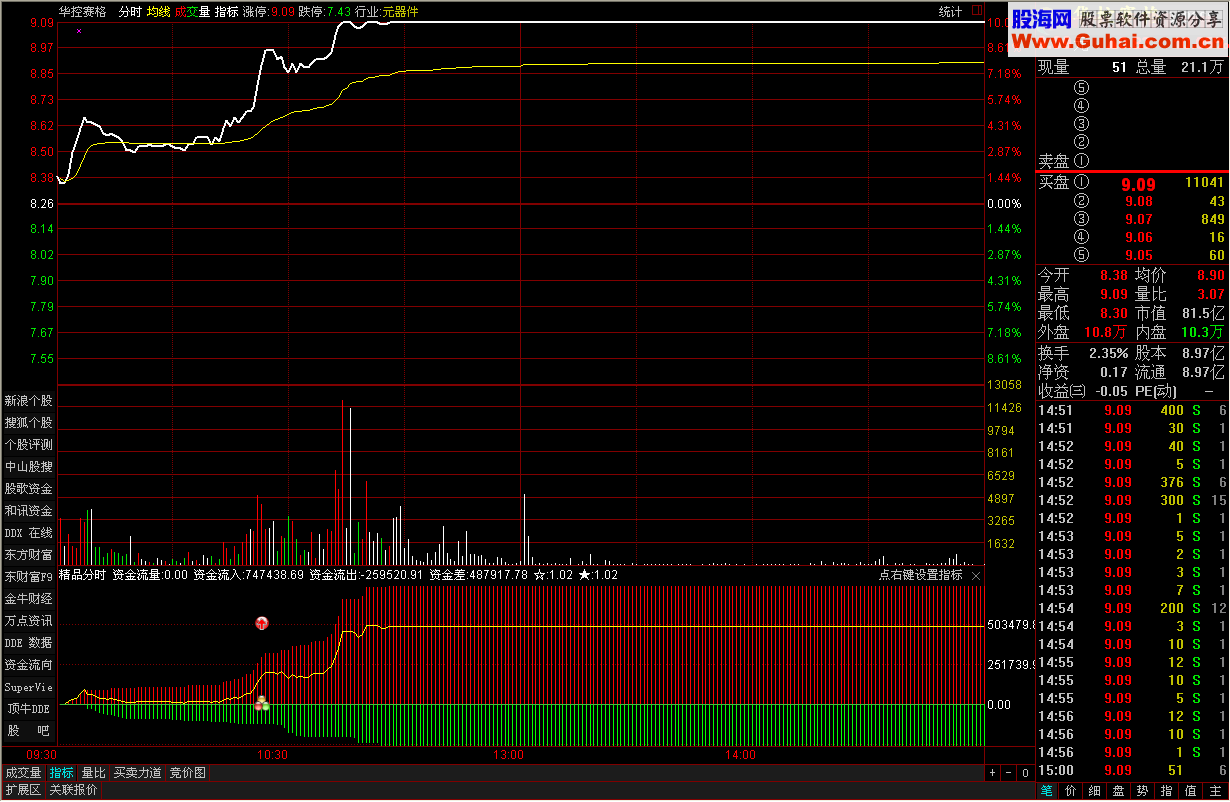Click the industry label 元器件

401,12
